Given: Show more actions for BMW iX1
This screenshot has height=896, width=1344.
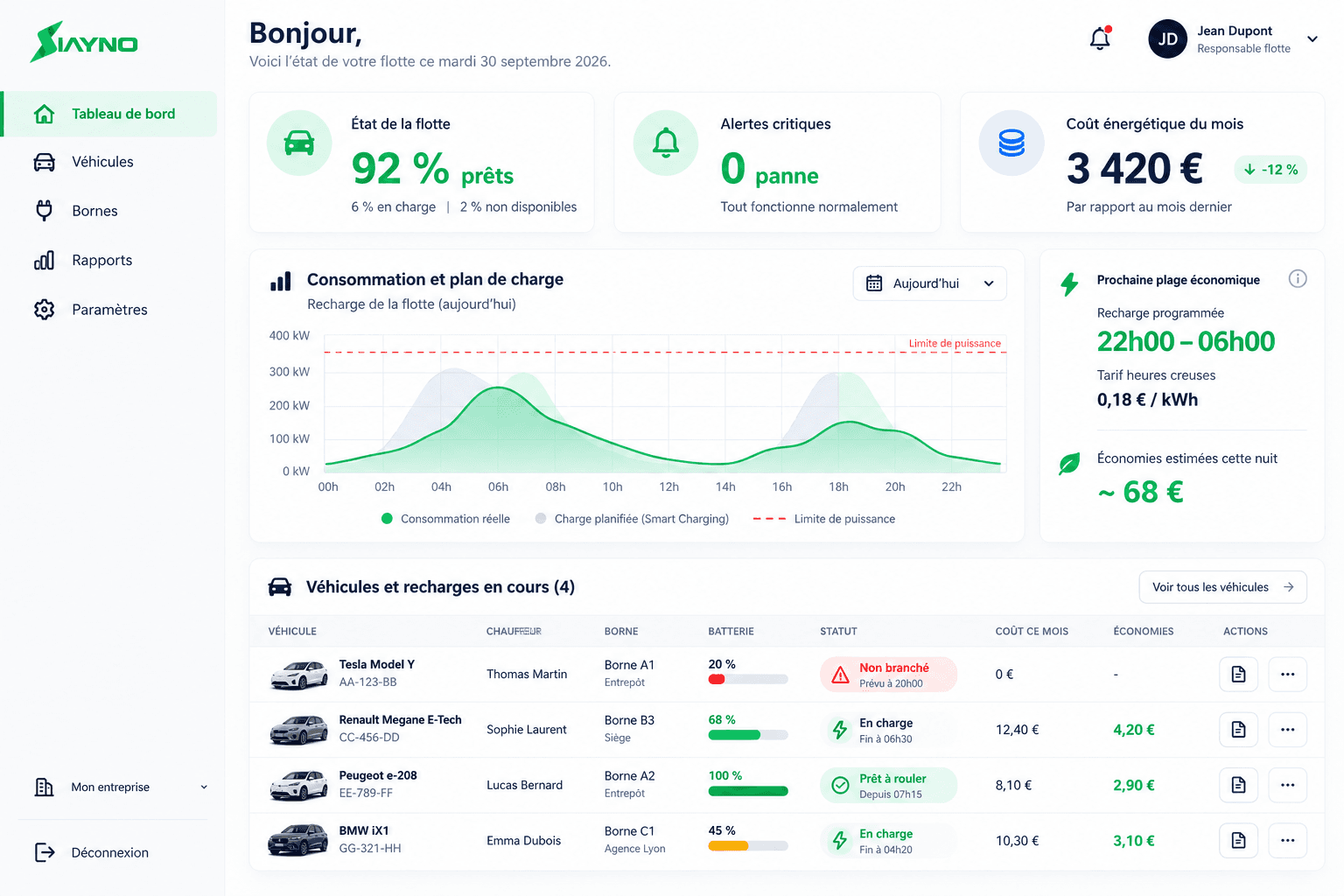Looking at the screenshot, I should (1287, 841).
